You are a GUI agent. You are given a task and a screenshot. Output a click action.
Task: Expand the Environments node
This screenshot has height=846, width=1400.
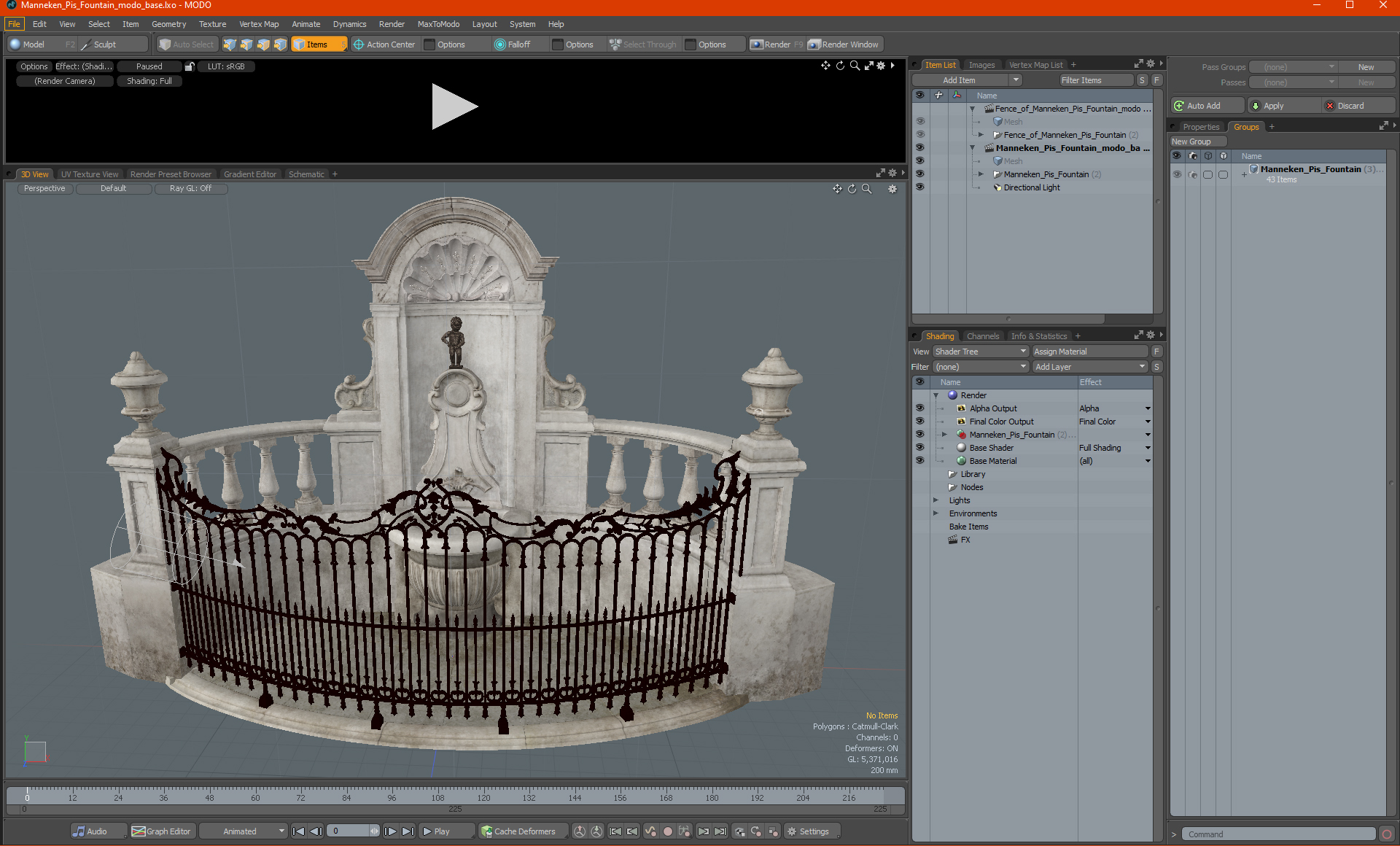pos(936,513)
